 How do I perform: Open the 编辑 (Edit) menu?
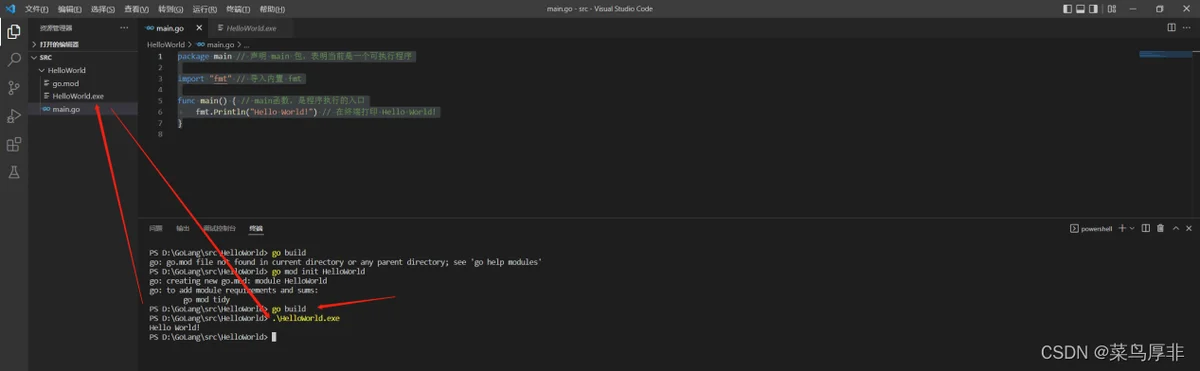point(69,8)
